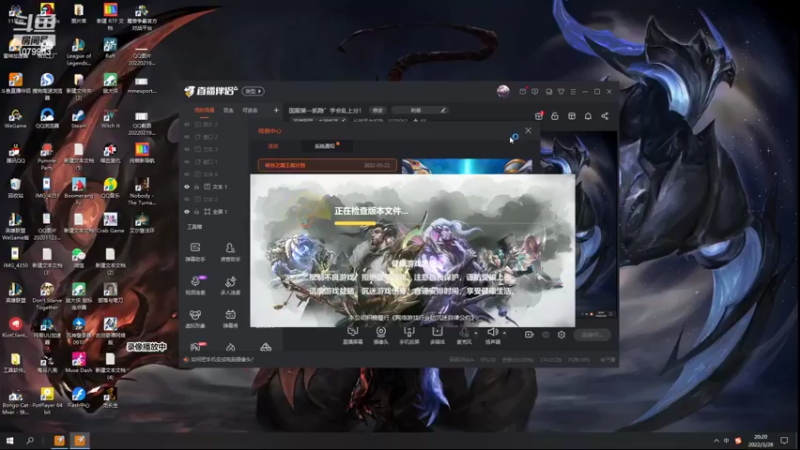The height and width of the screenshot is (450, 800).
Task: Add a 摄像头 camera source
Action: click(381, 335)
